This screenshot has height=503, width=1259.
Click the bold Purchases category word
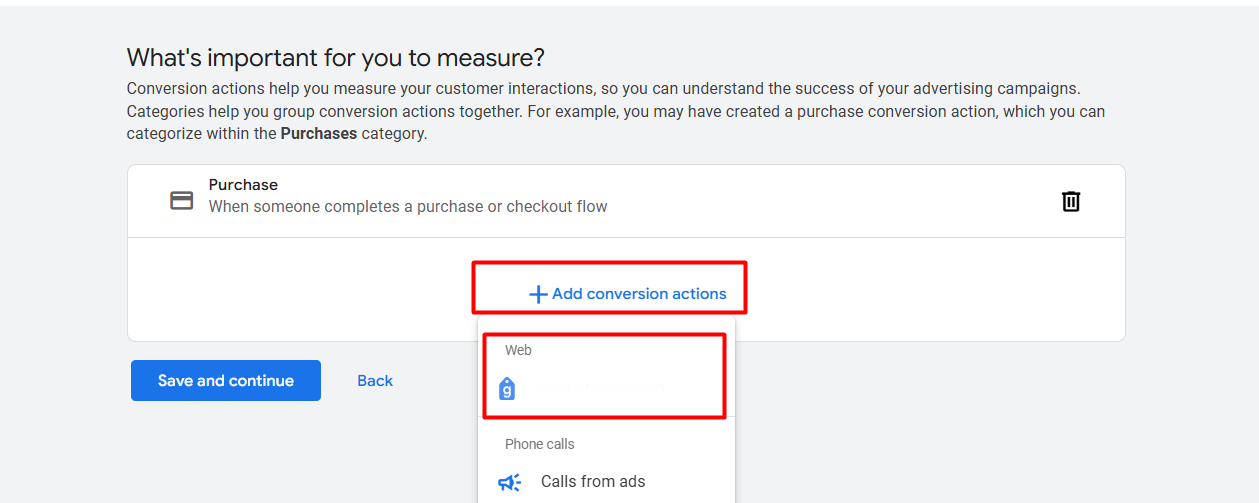pos(318,133)
